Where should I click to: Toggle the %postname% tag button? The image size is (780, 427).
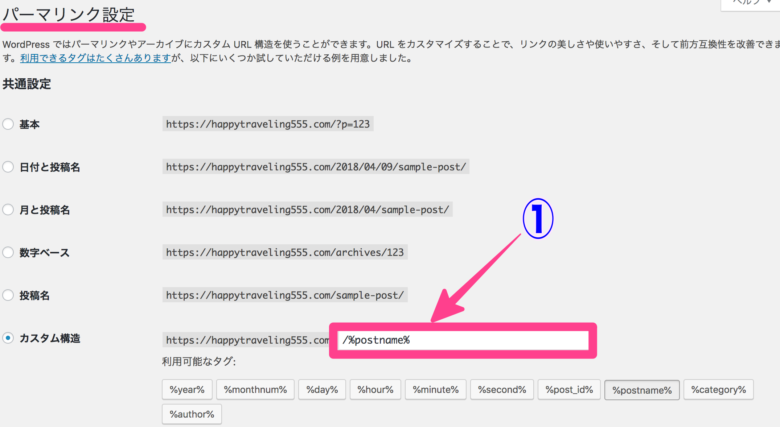(642, 390)
